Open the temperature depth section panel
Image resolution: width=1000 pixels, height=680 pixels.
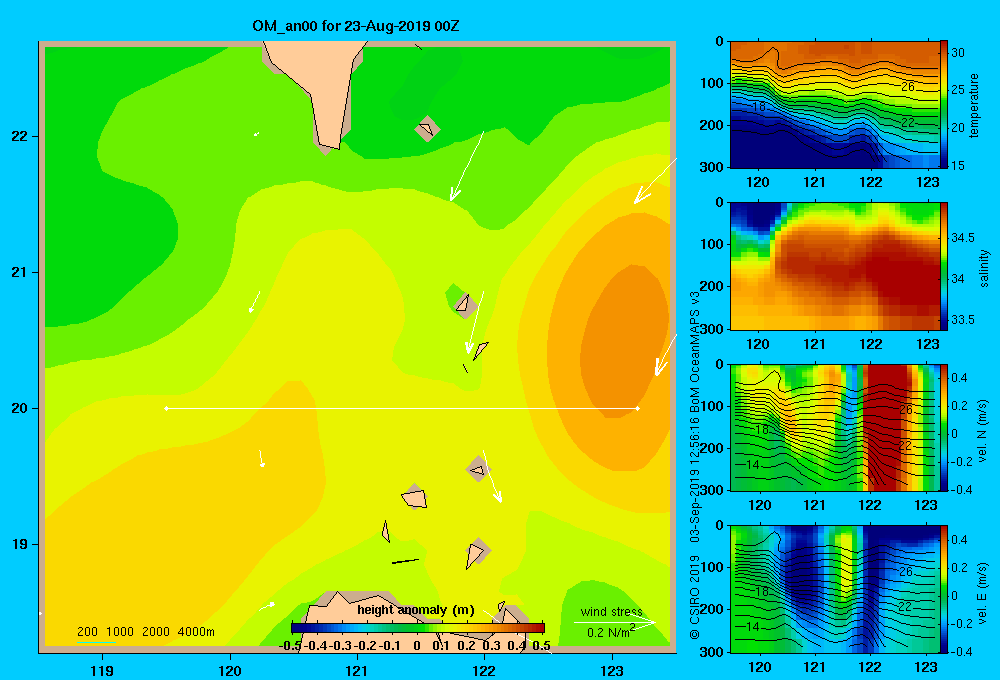pyautogui.click(x=834, y=105)
